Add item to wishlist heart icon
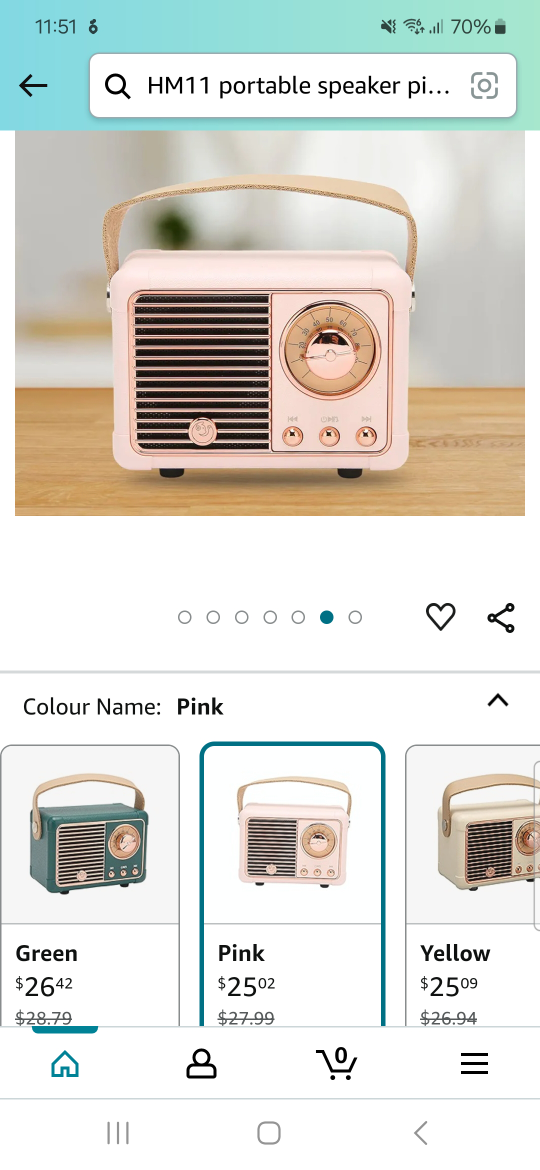 pos(441,617)
